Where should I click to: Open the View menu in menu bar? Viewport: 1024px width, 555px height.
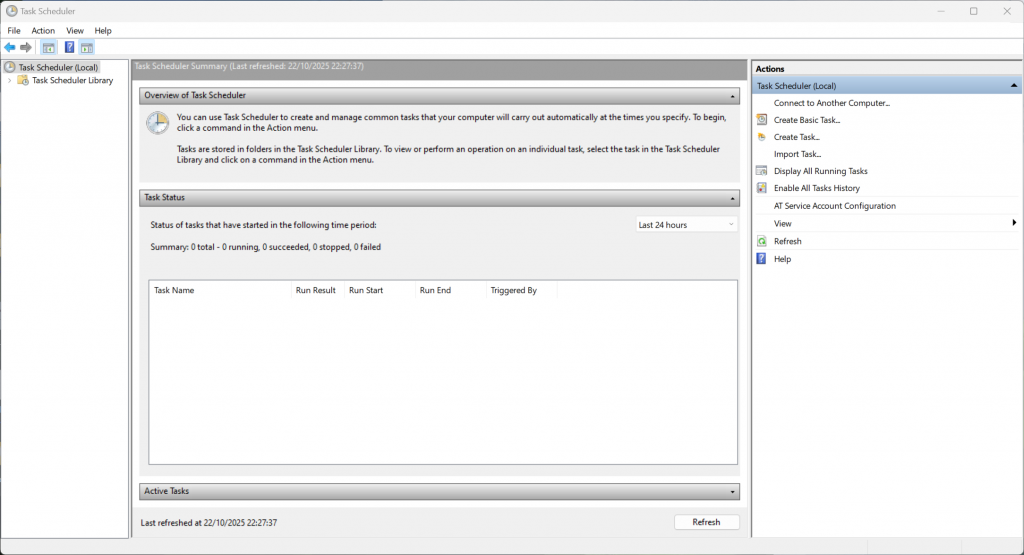pyautogui.click(x=74, y=31)
